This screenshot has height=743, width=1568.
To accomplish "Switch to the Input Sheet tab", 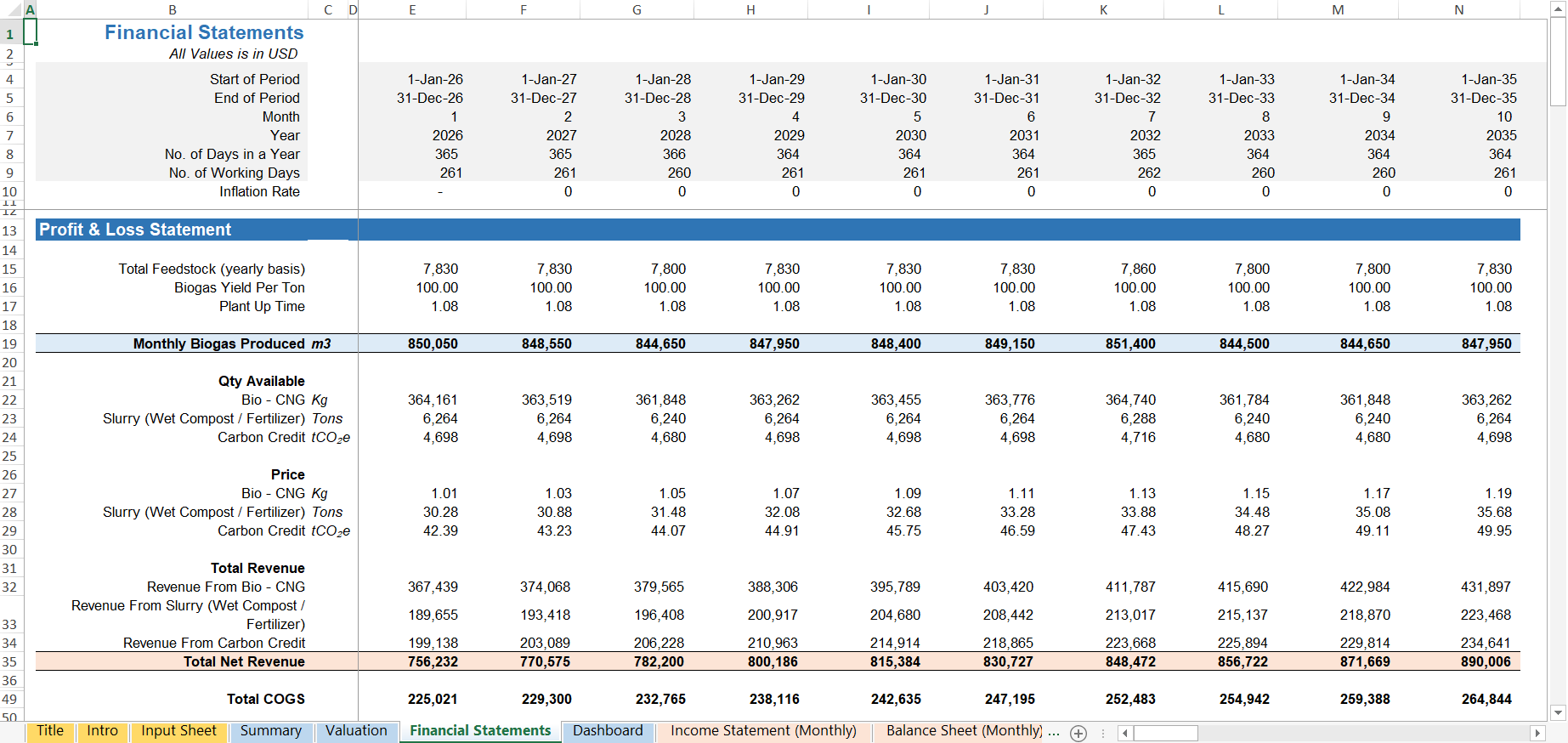I will (178, 731).
